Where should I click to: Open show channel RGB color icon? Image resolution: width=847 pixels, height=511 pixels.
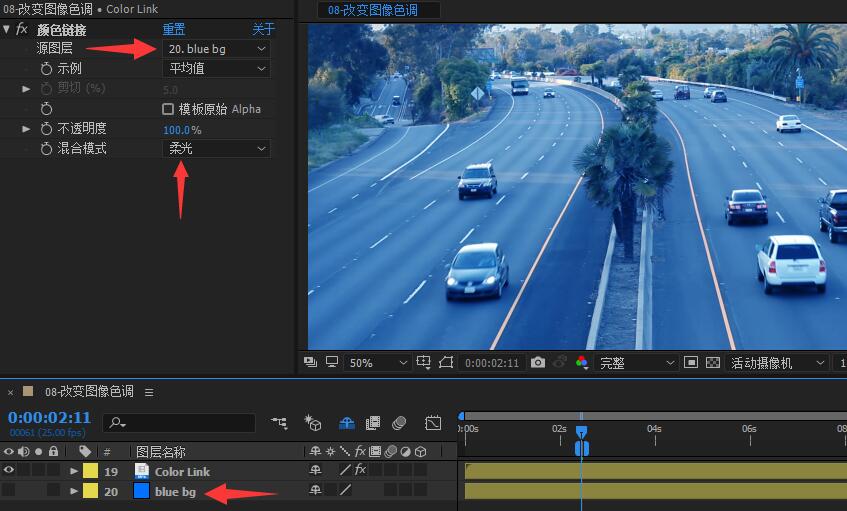(582, 362)
